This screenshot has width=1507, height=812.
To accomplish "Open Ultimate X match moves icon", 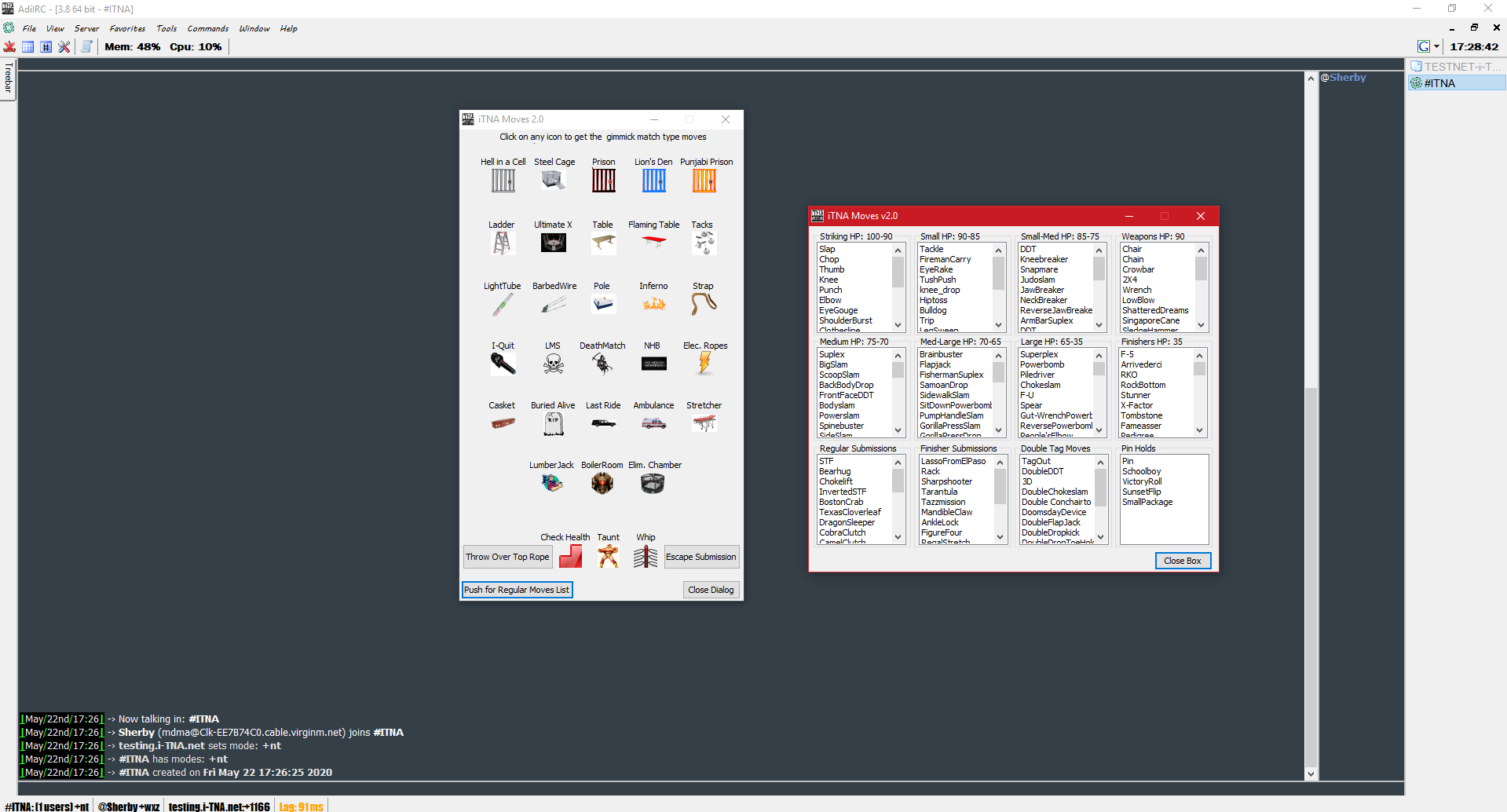I will click(554, 243).
